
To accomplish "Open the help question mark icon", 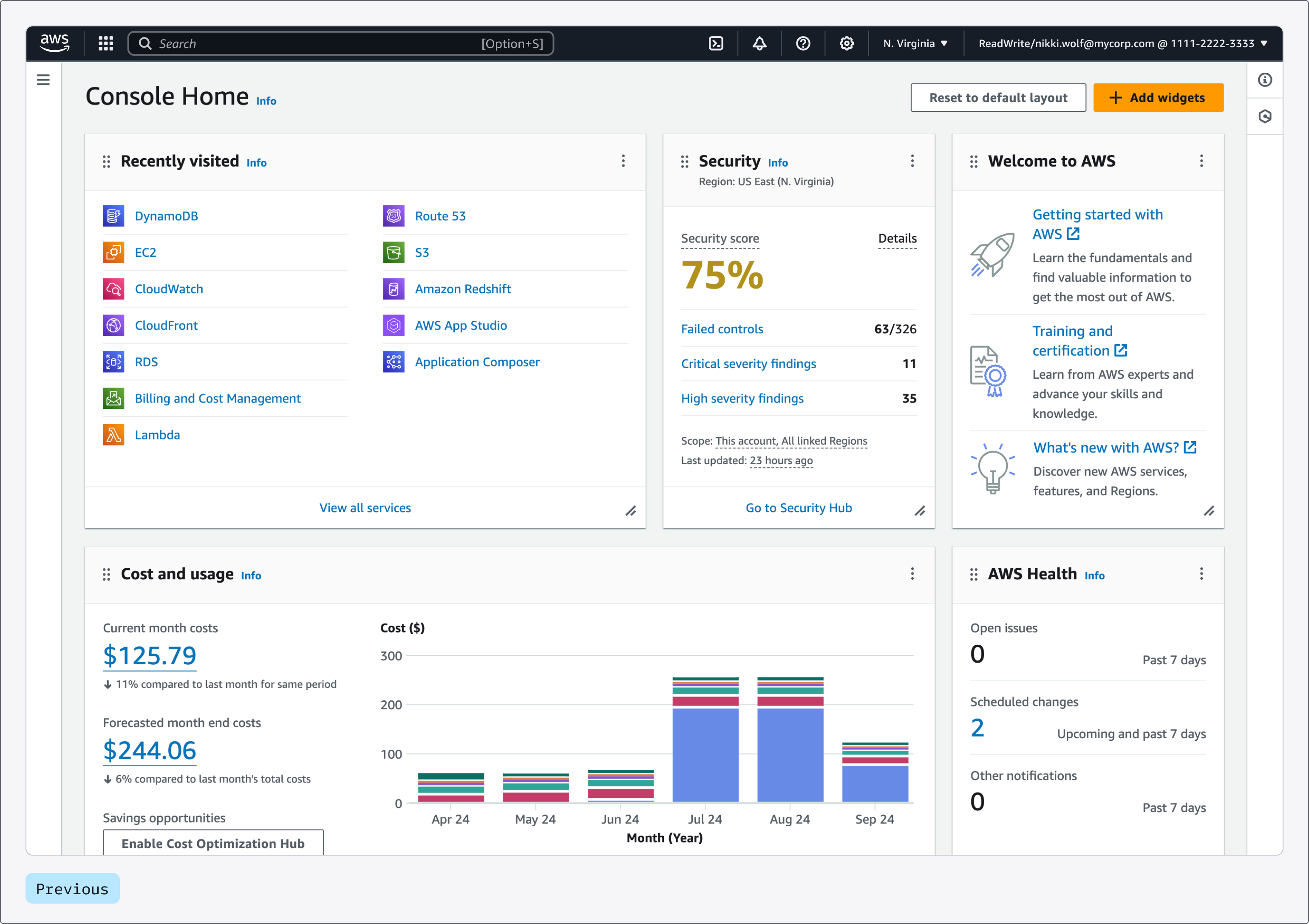I will tap(803, 43).
